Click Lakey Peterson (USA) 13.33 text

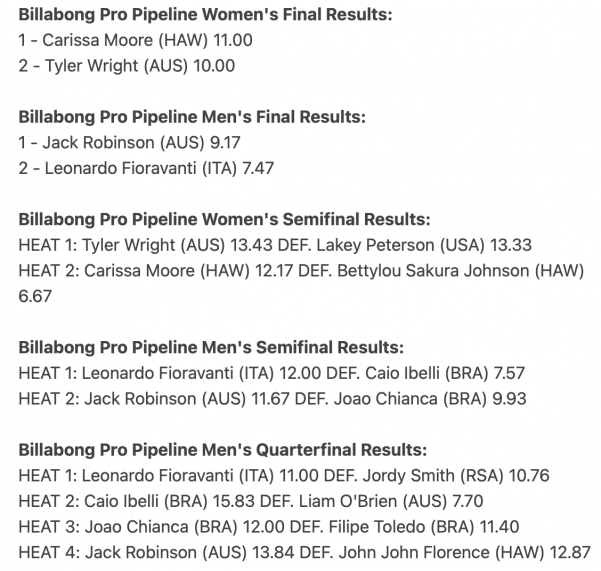point(424,245)
